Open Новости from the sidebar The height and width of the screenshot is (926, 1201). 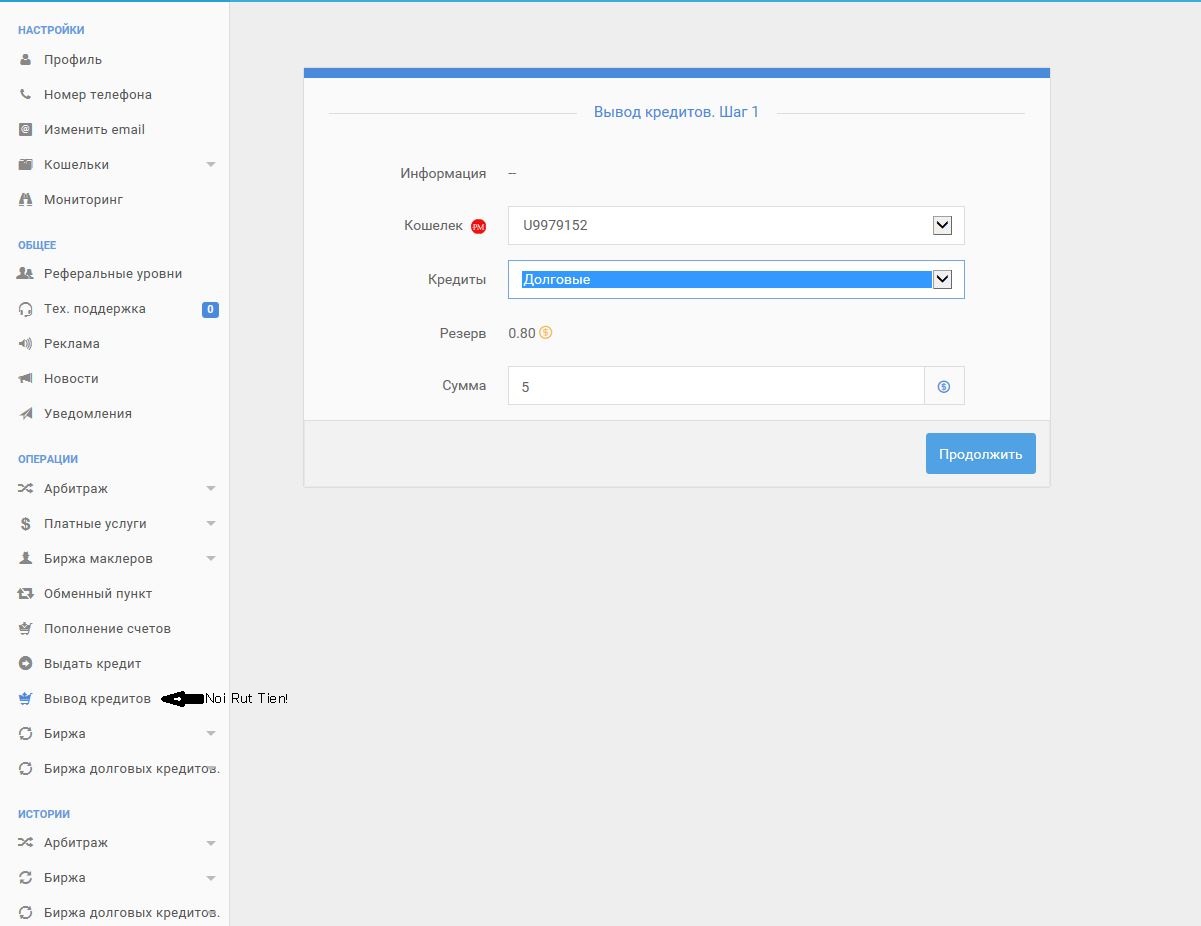click(x=71, y=379)
